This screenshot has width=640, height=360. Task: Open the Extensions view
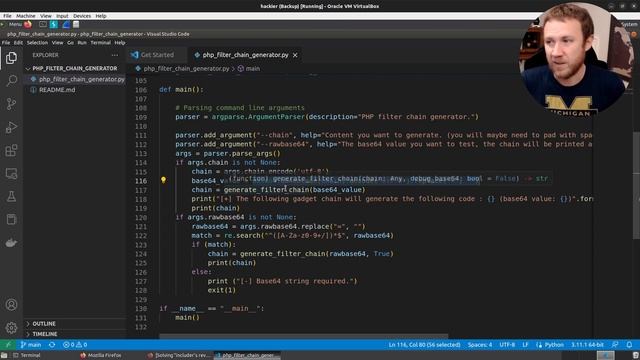[x=11, y=150]
